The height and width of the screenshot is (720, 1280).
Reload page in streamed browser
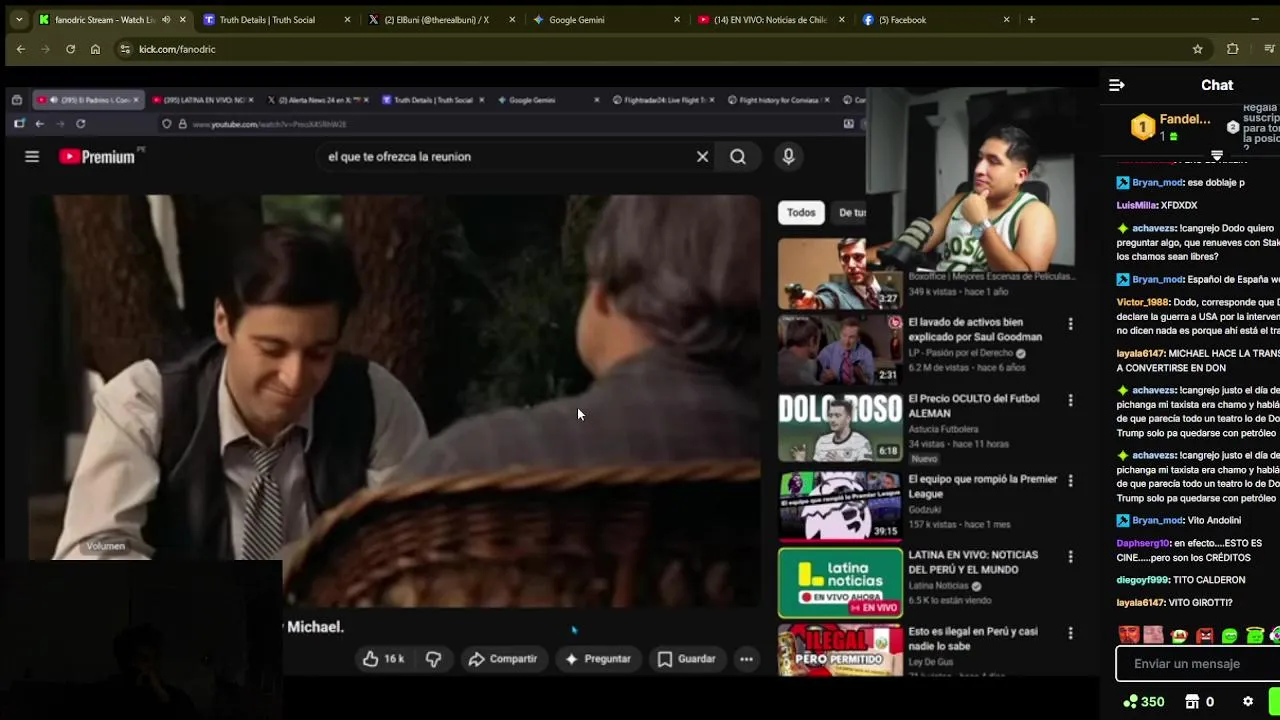point(80,124)
